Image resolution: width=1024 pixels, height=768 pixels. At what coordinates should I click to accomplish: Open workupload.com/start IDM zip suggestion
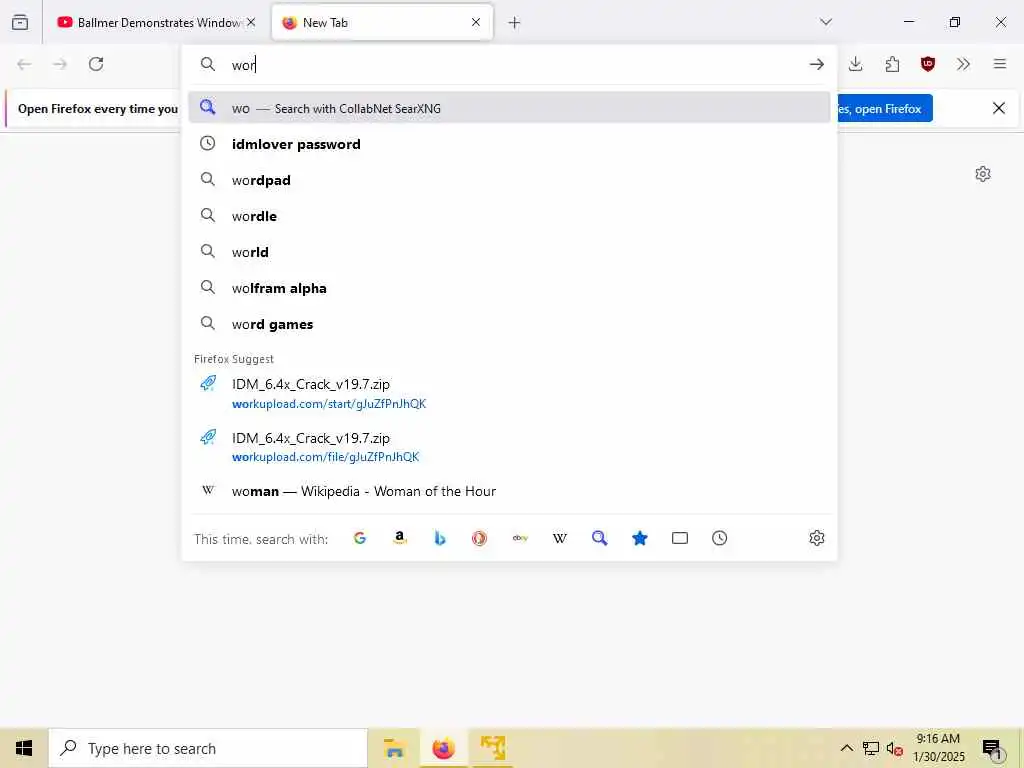509,393
